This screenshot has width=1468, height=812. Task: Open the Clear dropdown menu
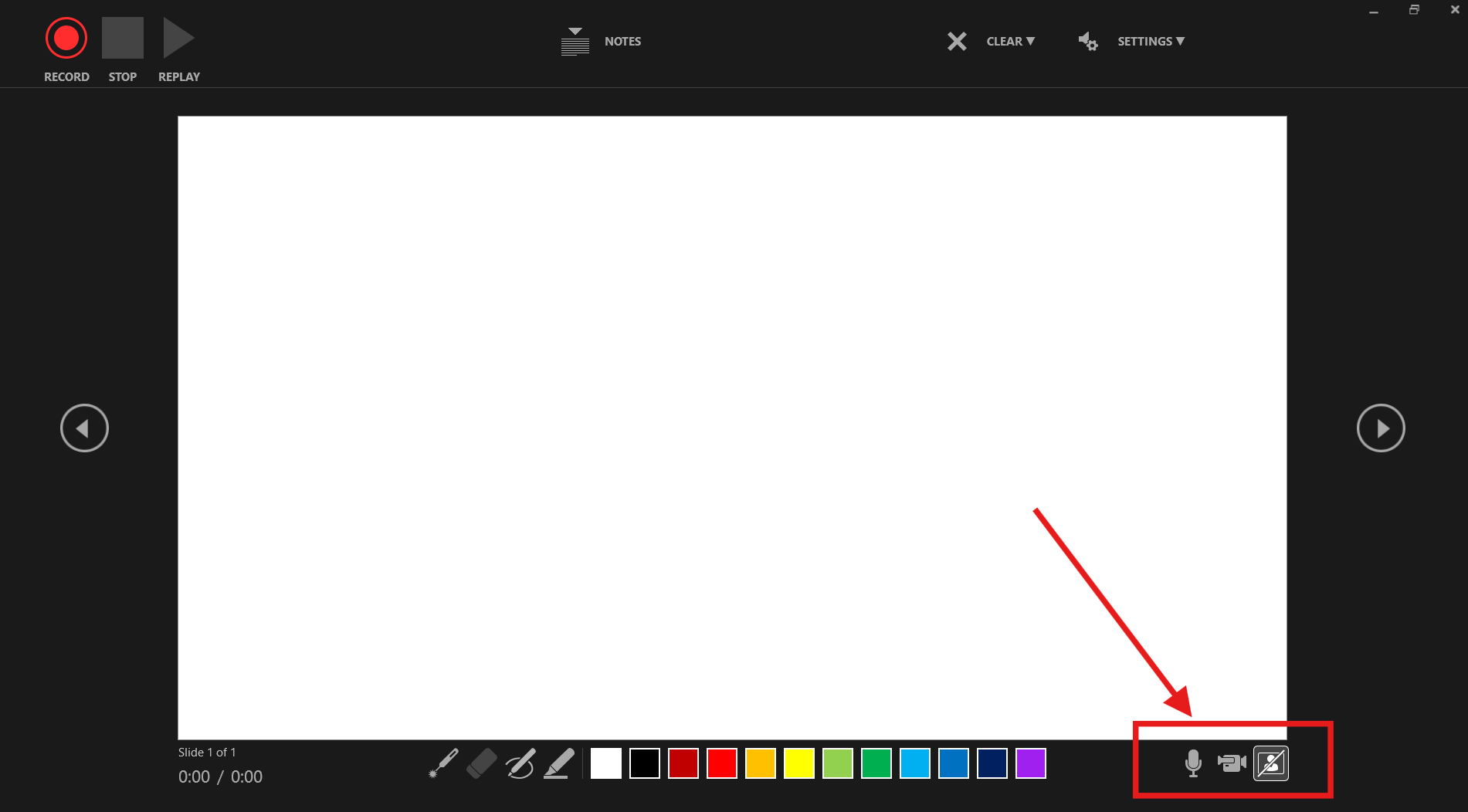(x=1010, y=41)
